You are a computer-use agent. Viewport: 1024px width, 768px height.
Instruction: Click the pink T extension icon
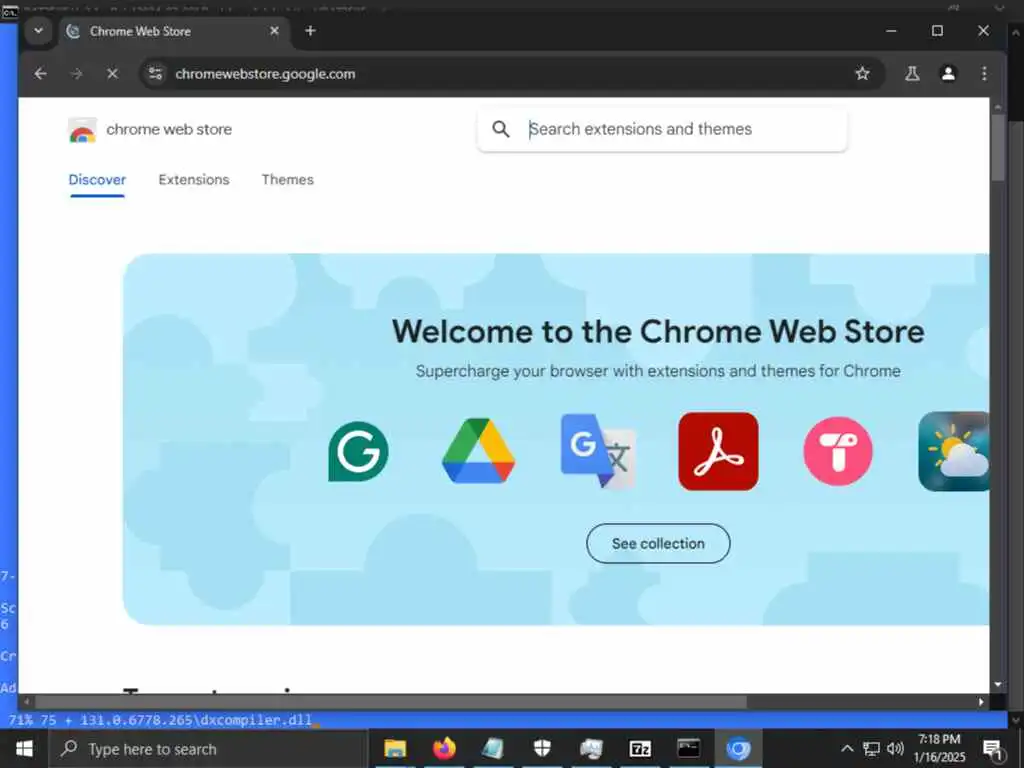click(x=838, y=451)
